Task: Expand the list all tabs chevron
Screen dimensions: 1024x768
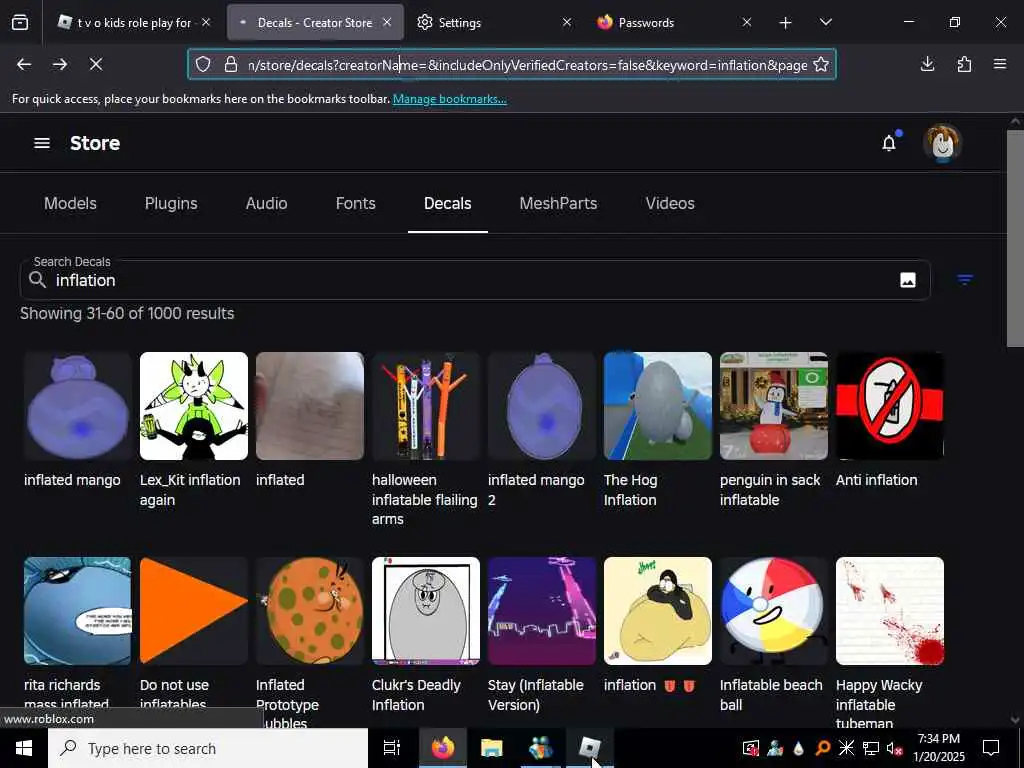Action: [825, 23]
